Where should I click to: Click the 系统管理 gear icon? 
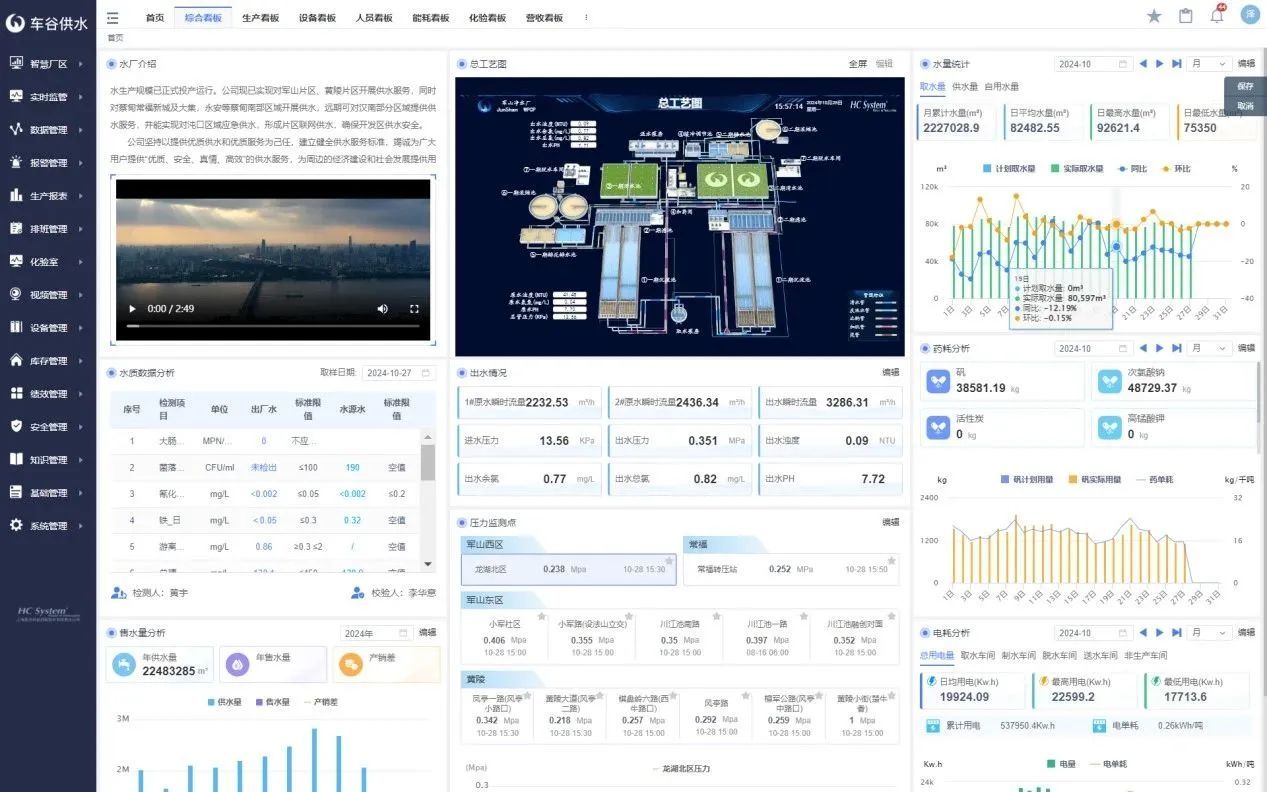(x=16, y=525)
